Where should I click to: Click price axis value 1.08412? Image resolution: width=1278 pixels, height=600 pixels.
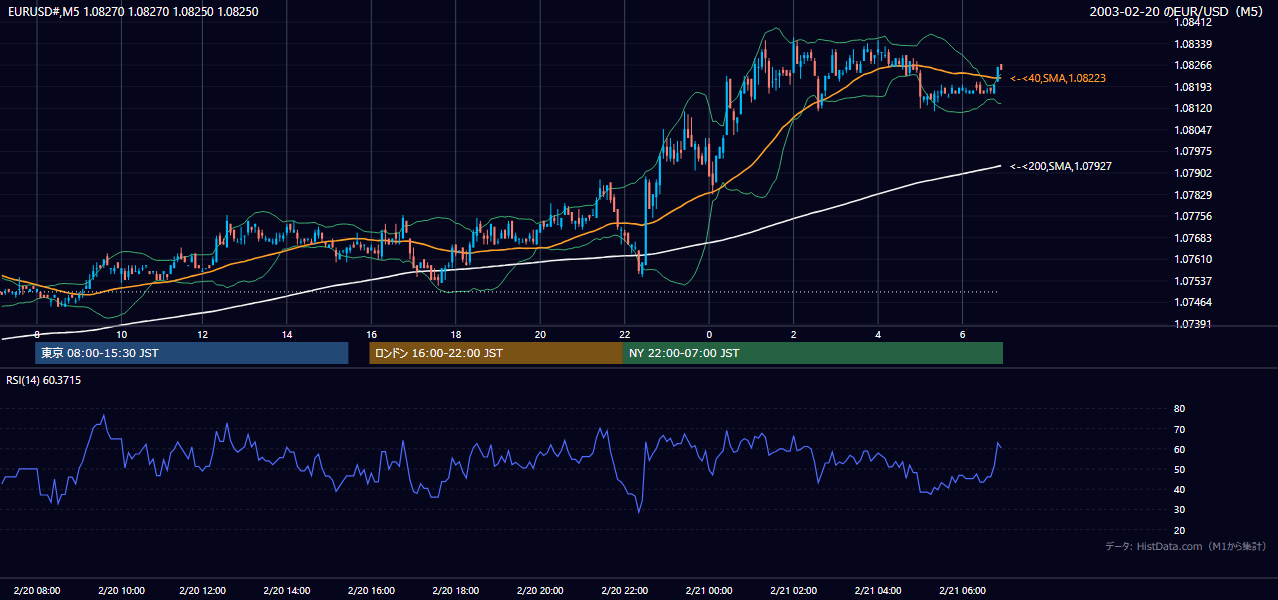click(x=1192, y=22)
